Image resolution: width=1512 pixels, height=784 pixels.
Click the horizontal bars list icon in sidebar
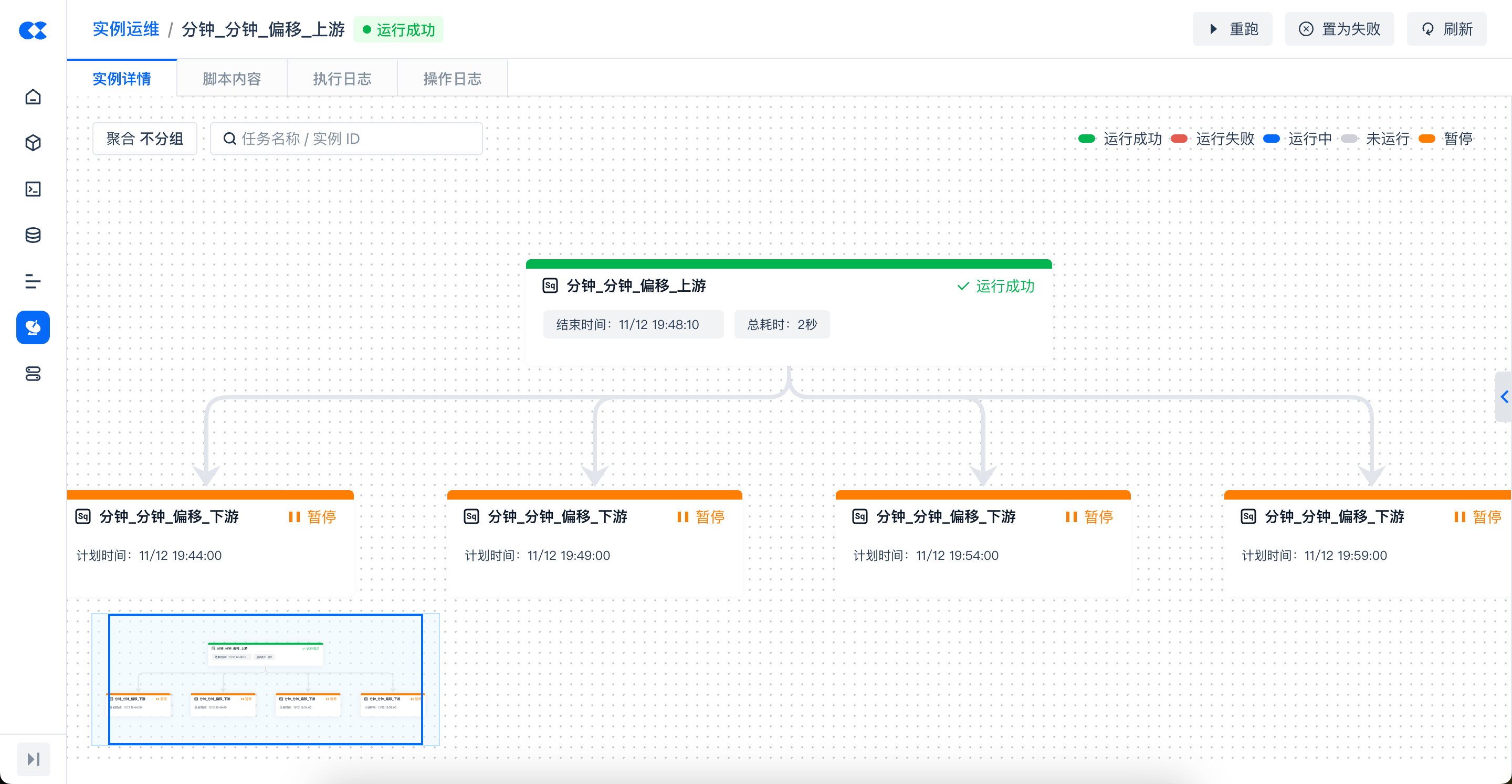tap(33, 282)
